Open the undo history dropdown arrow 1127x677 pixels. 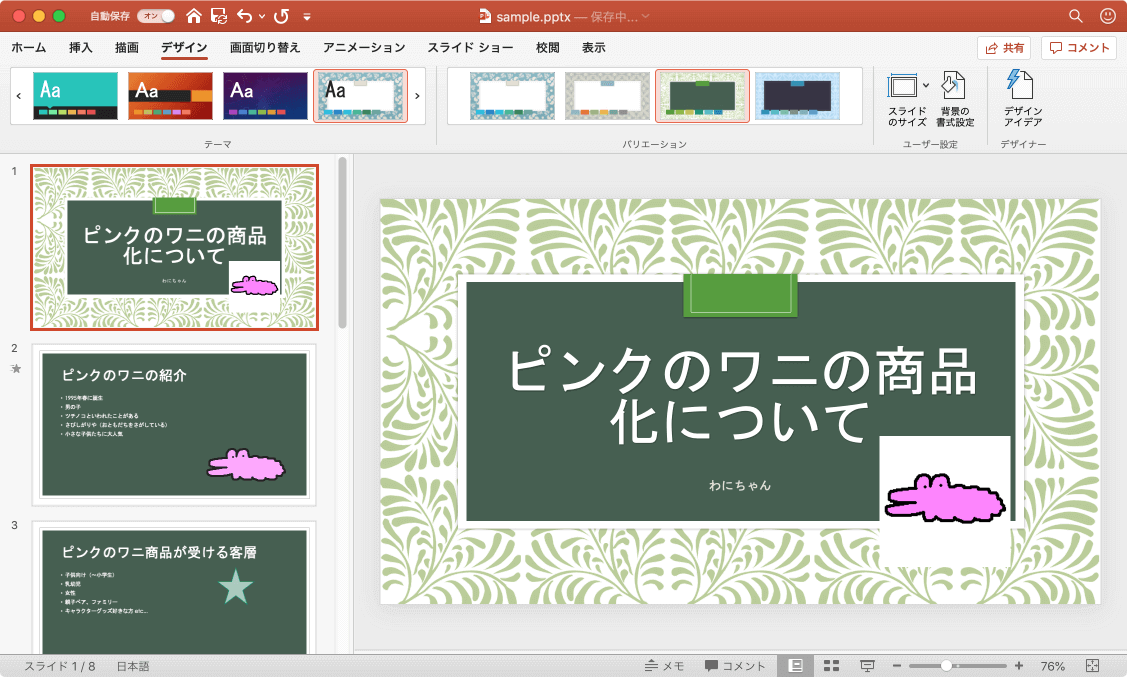click(260, 17)
